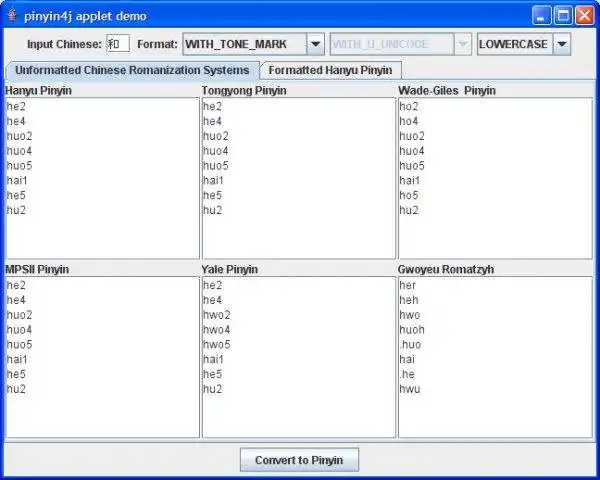
Task: Click the Wade-Giles Pinyin heading label
Action: [x=447, y=91]
